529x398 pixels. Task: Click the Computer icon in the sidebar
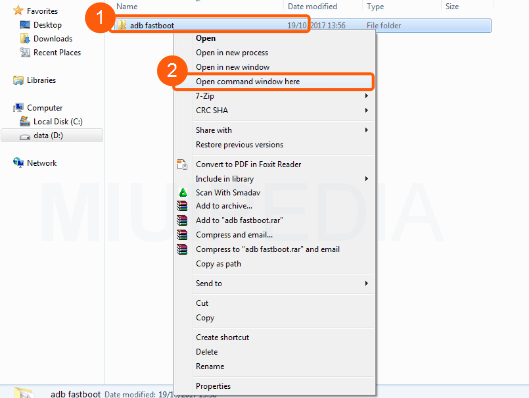click(x=18, y=108)
